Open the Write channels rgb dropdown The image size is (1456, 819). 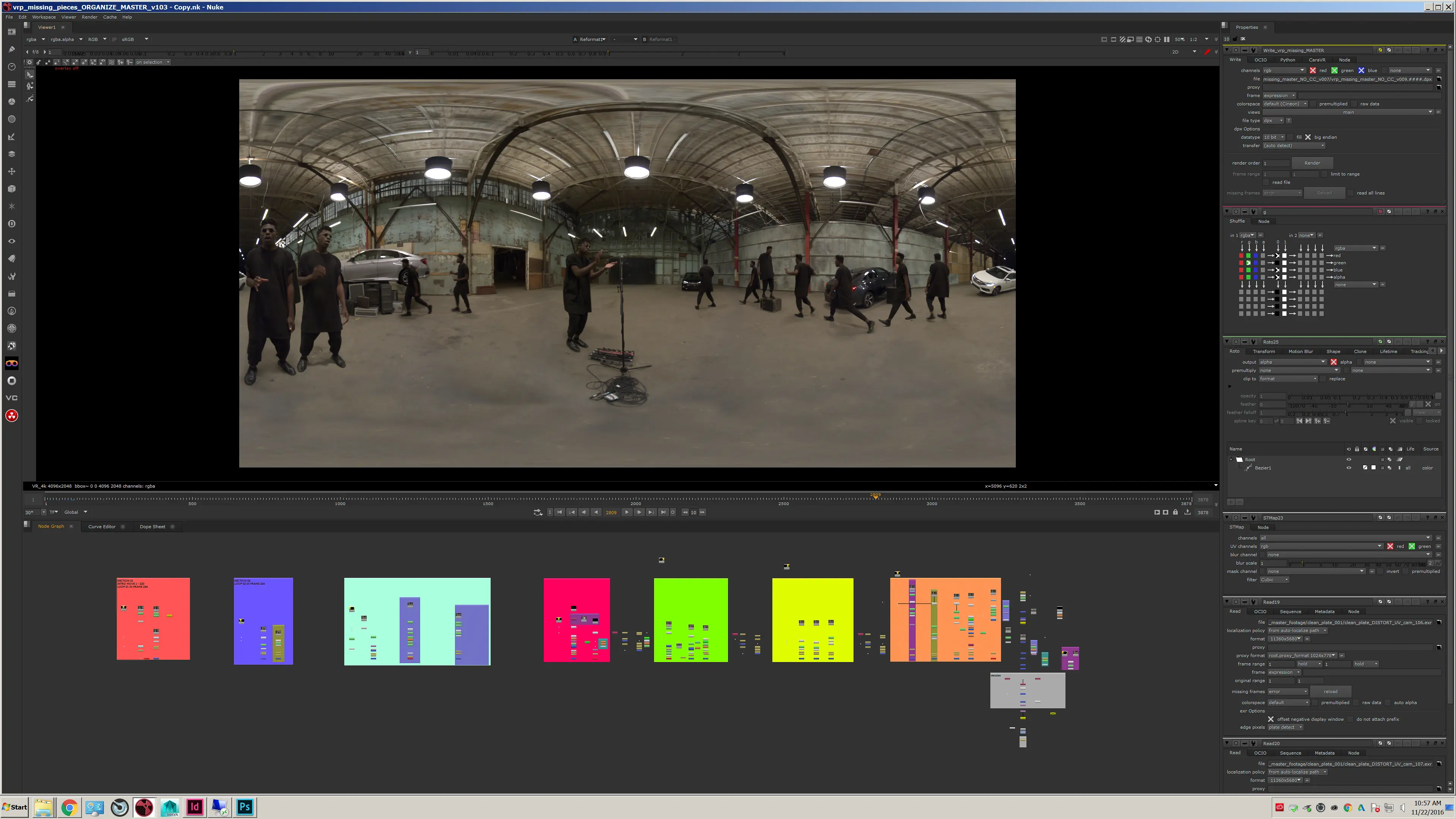tap(1284, 71)
